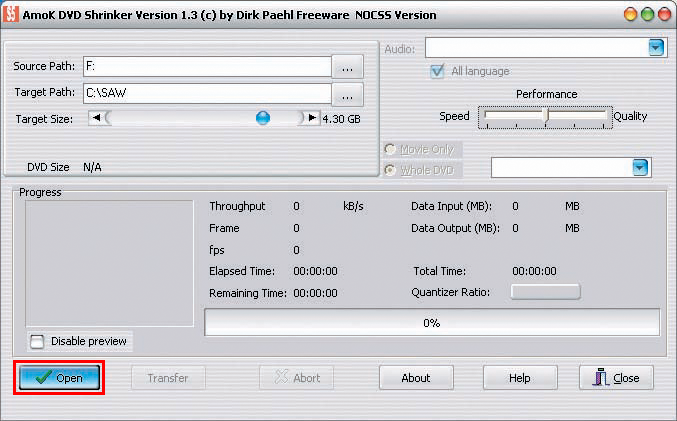The height and width of the screenshot is (421, 677).
Task: Open the About dialog
Action: (416, 378)
